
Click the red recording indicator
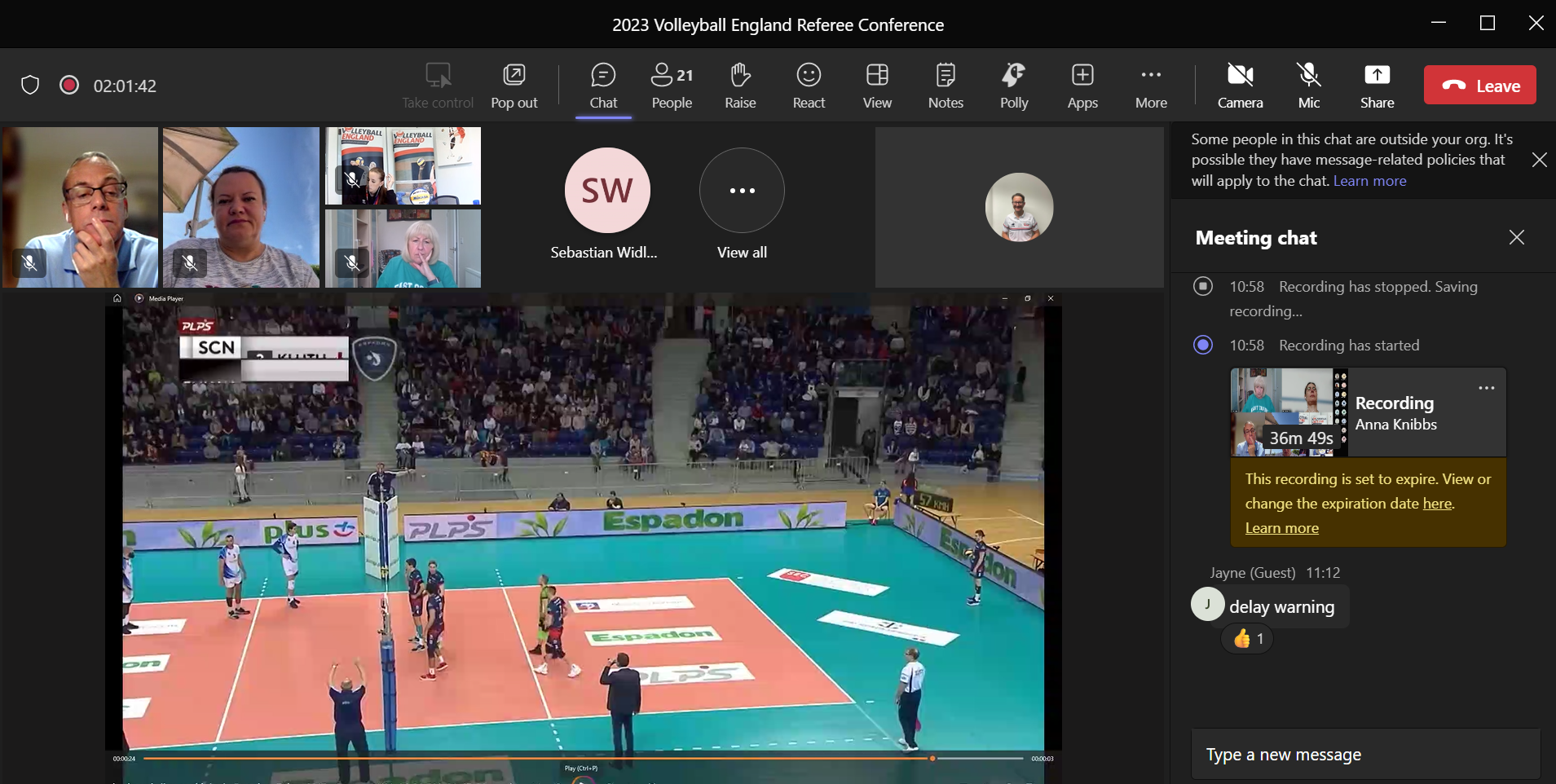[x=69, y=85]
